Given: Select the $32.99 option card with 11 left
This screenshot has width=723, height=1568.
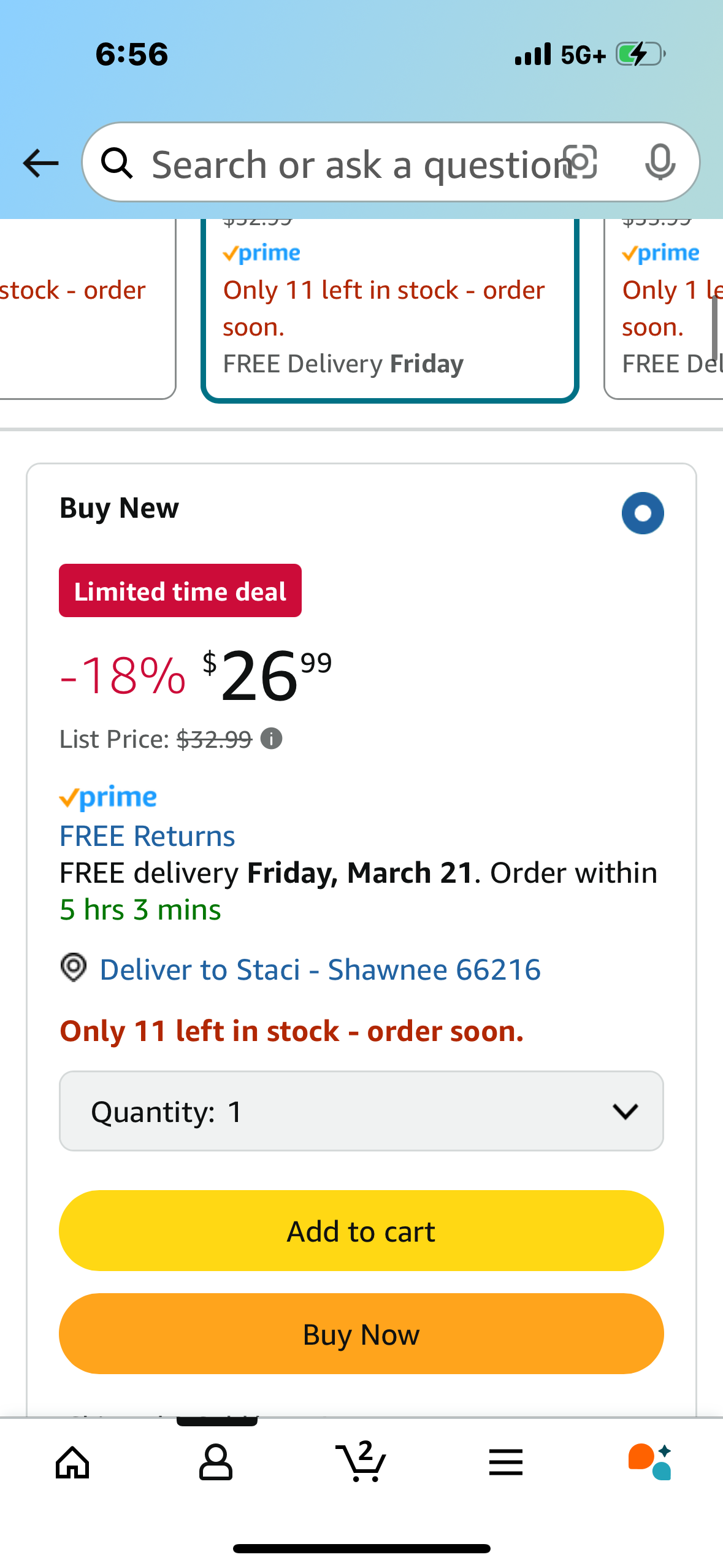Looking at the screenshot, I should [390, 310].
